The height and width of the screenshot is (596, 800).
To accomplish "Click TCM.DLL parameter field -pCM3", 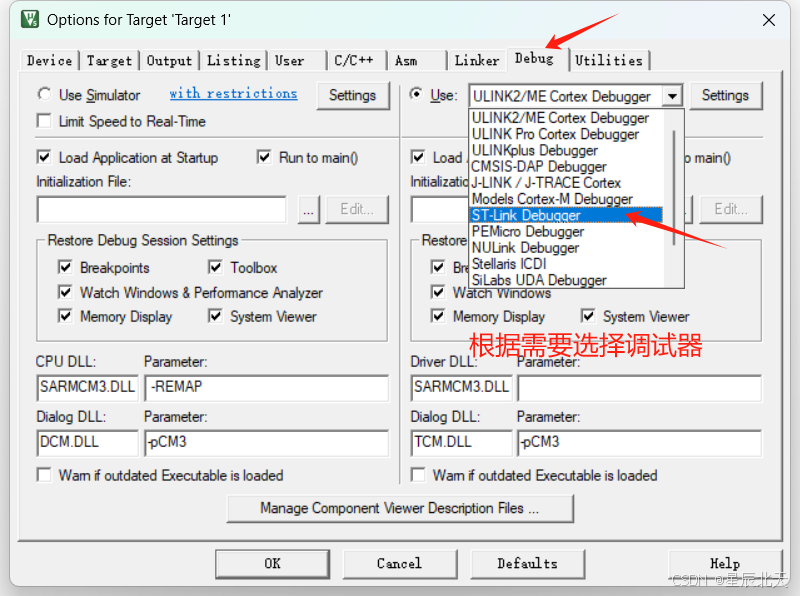I will coord(640,442).
